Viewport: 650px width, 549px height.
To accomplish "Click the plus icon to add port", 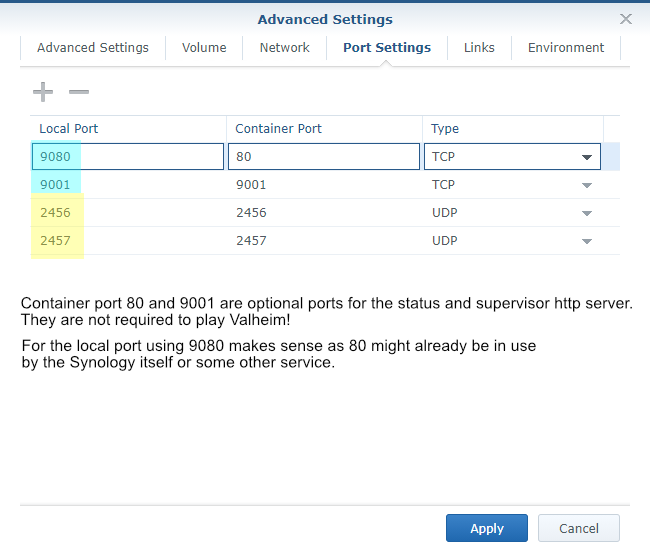I will point(43,92).
